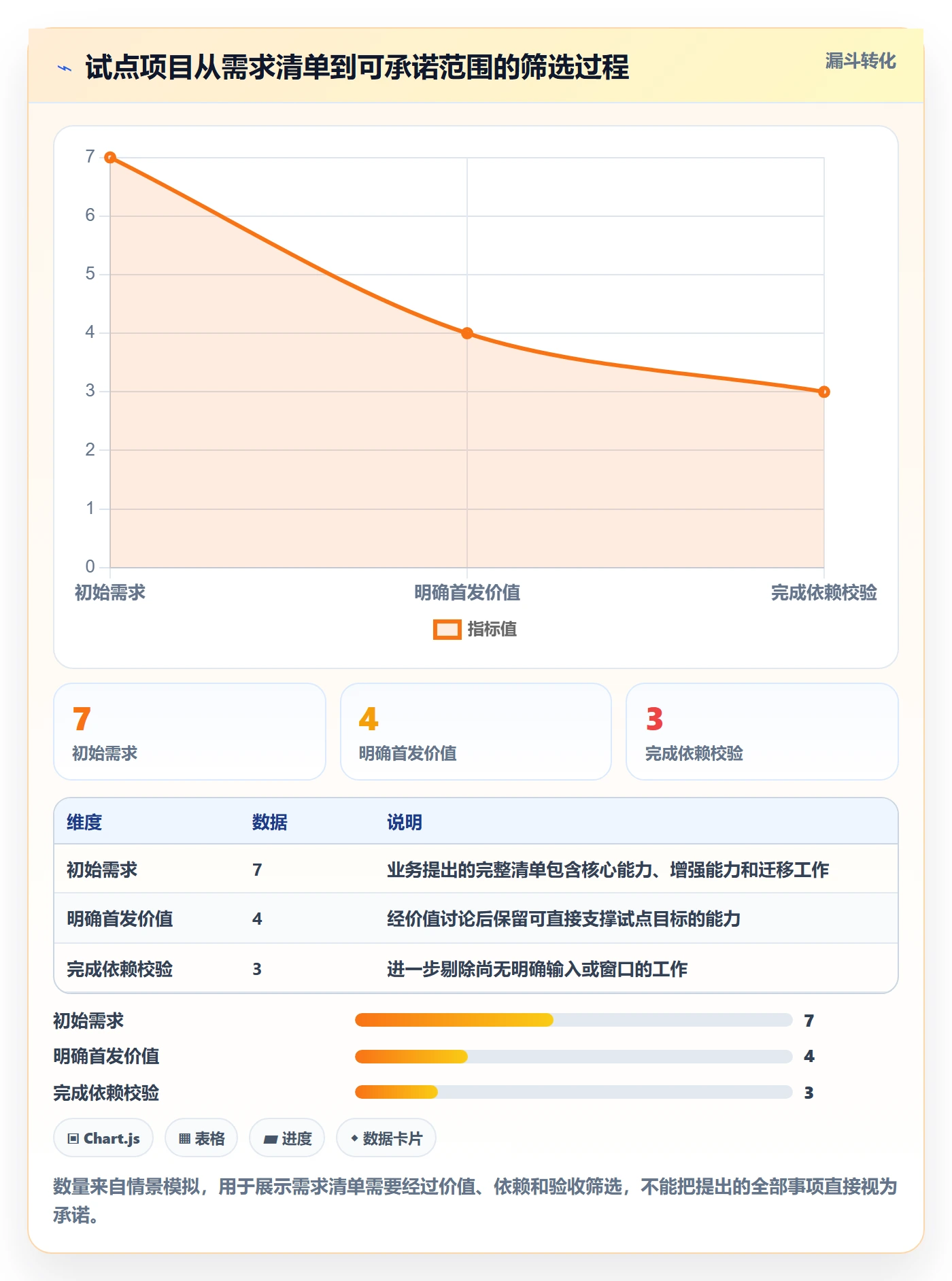This screenshot has height=1281, width=952.
Task: Select the 明确首发价值 card showing 4
Action: 476,732
